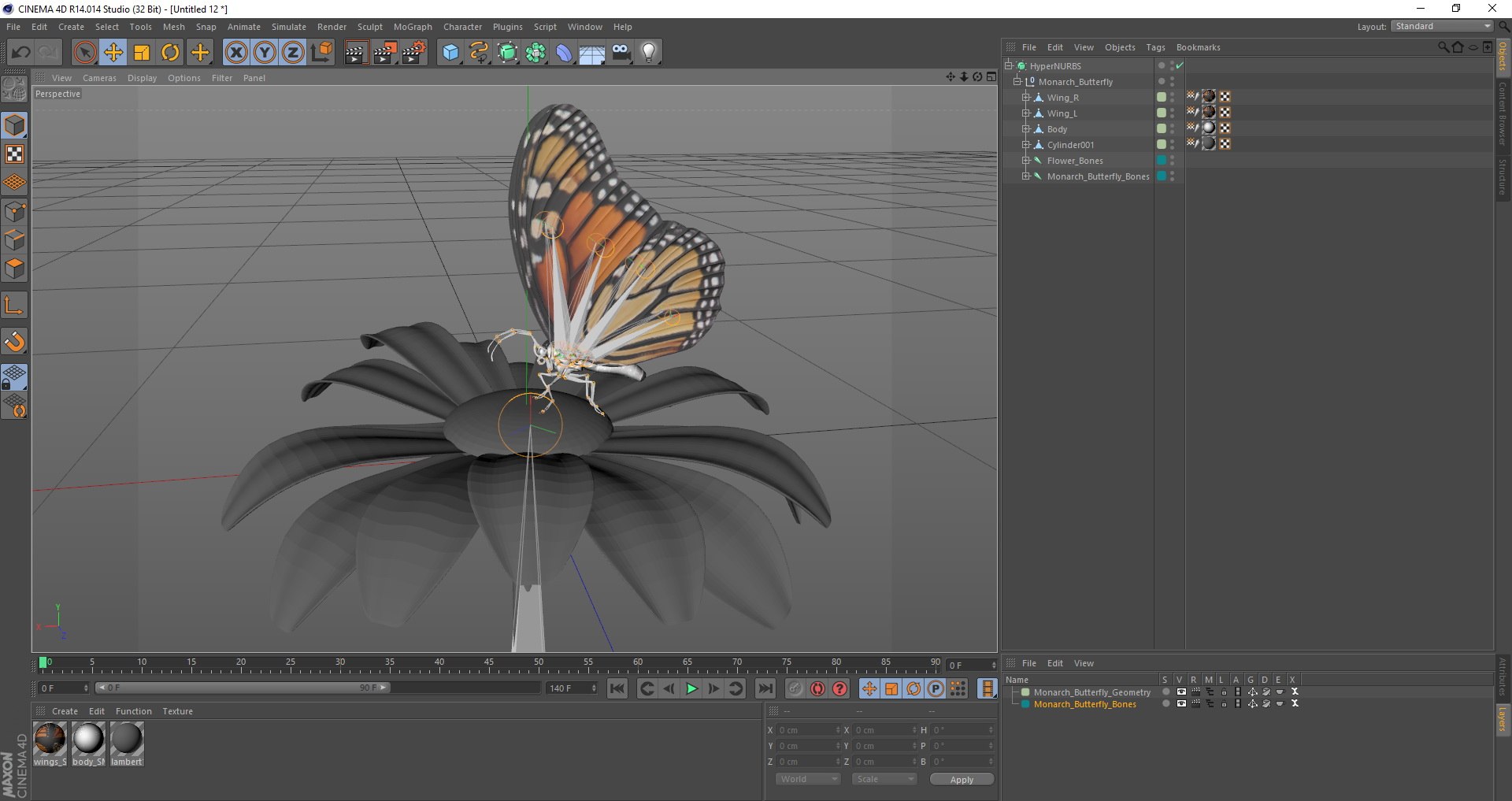Toggle Z axis lock
This screenshot has width=1512, height=801.
(293, 53)
